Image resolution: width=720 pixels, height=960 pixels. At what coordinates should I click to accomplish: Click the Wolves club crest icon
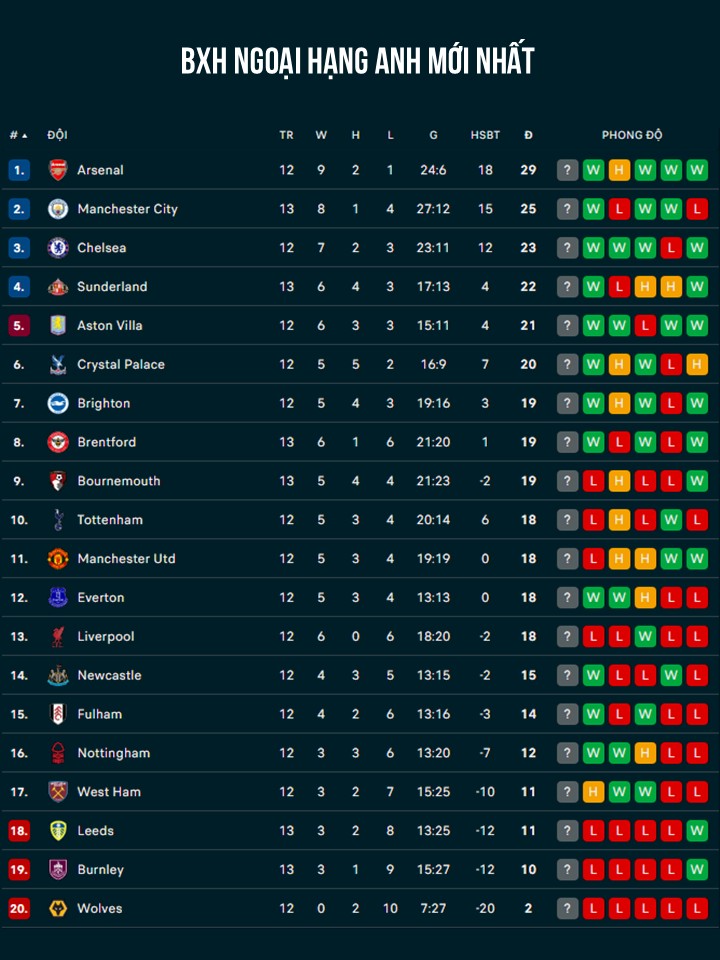point(58,908)
